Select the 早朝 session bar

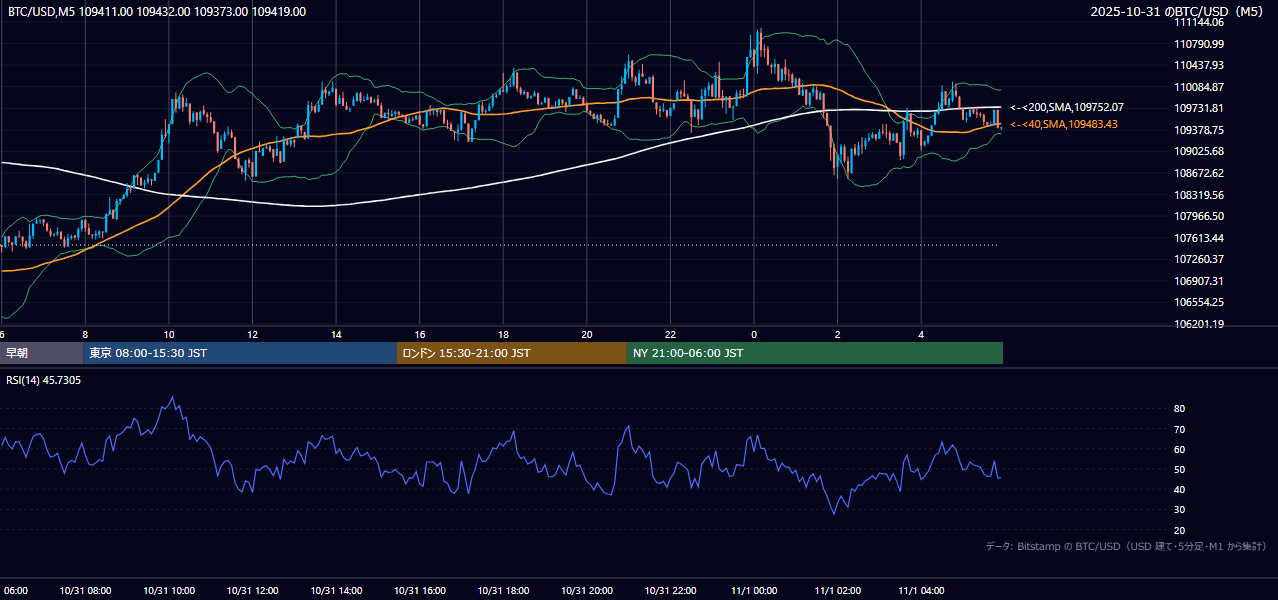click(41, 353)
